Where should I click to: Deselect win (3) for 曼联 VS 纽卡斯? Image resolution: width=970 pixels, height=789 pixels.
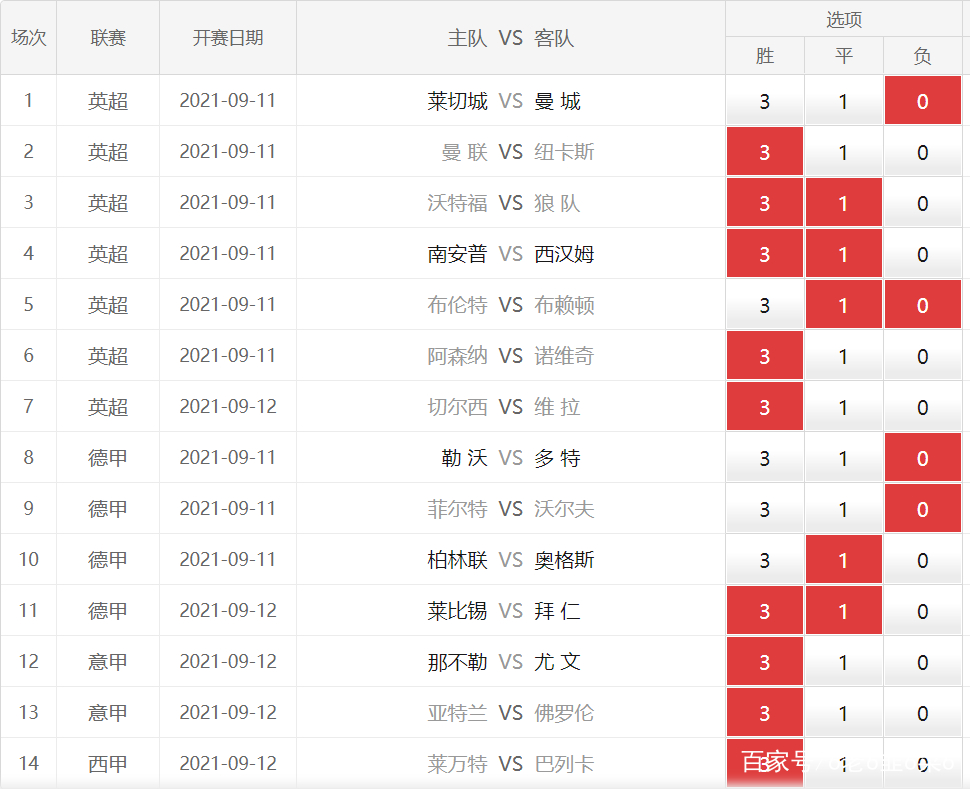pos(765,152)
